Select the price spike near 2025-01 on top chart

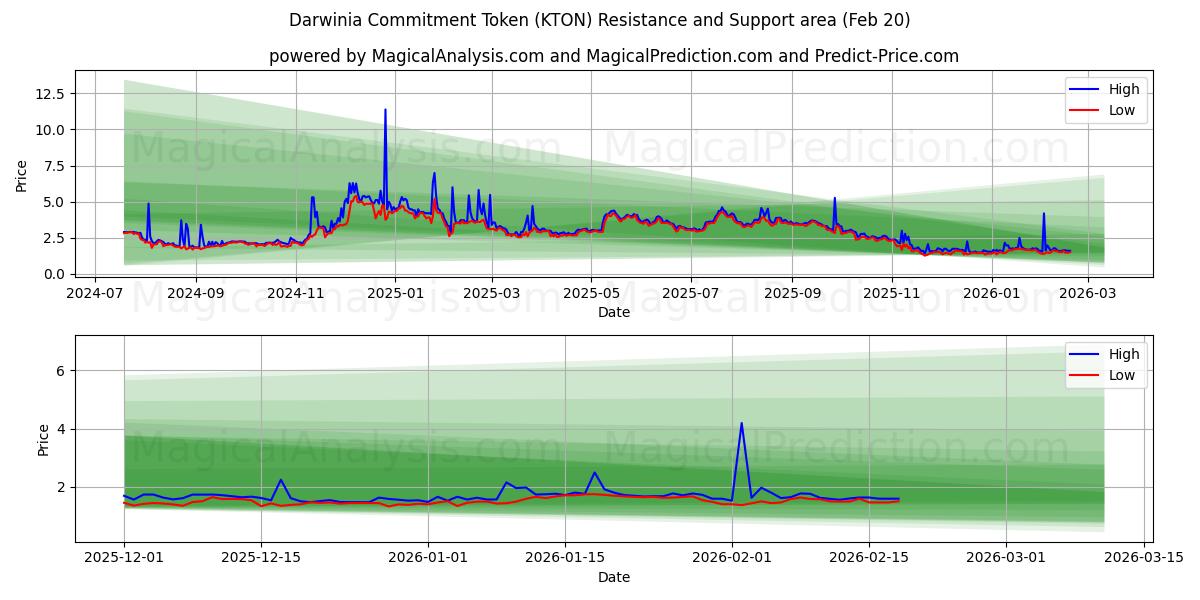[385, 110]
